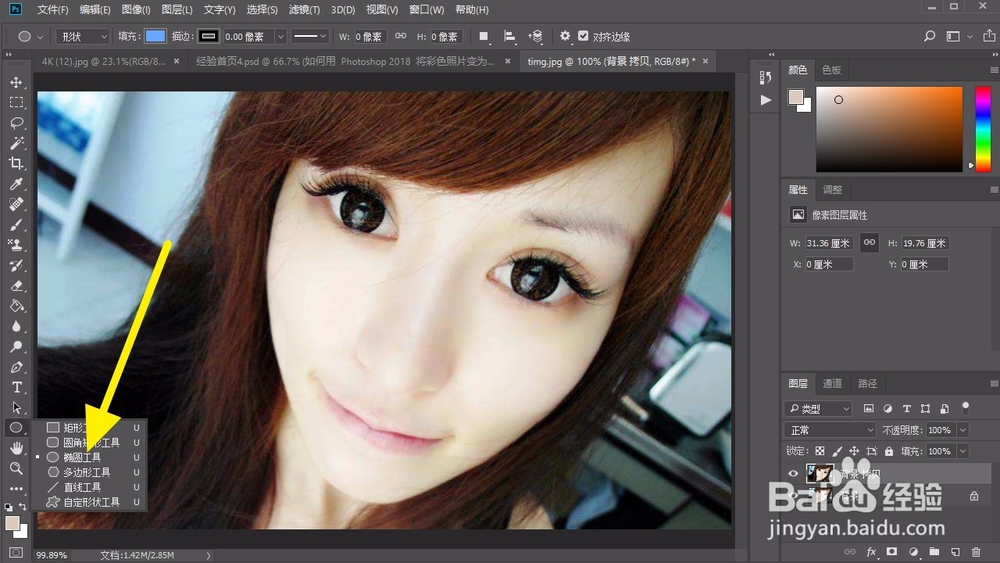Select the Move tool

point(17,82)
